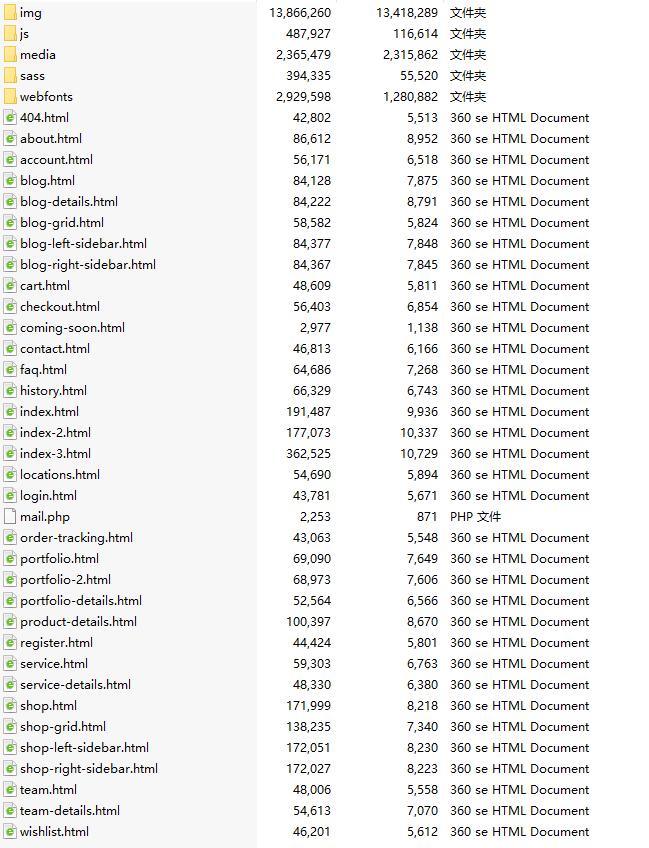This screenshot has width=649, height=848.
Task: Click the packed size 10,729
Action: pos(419,454)
